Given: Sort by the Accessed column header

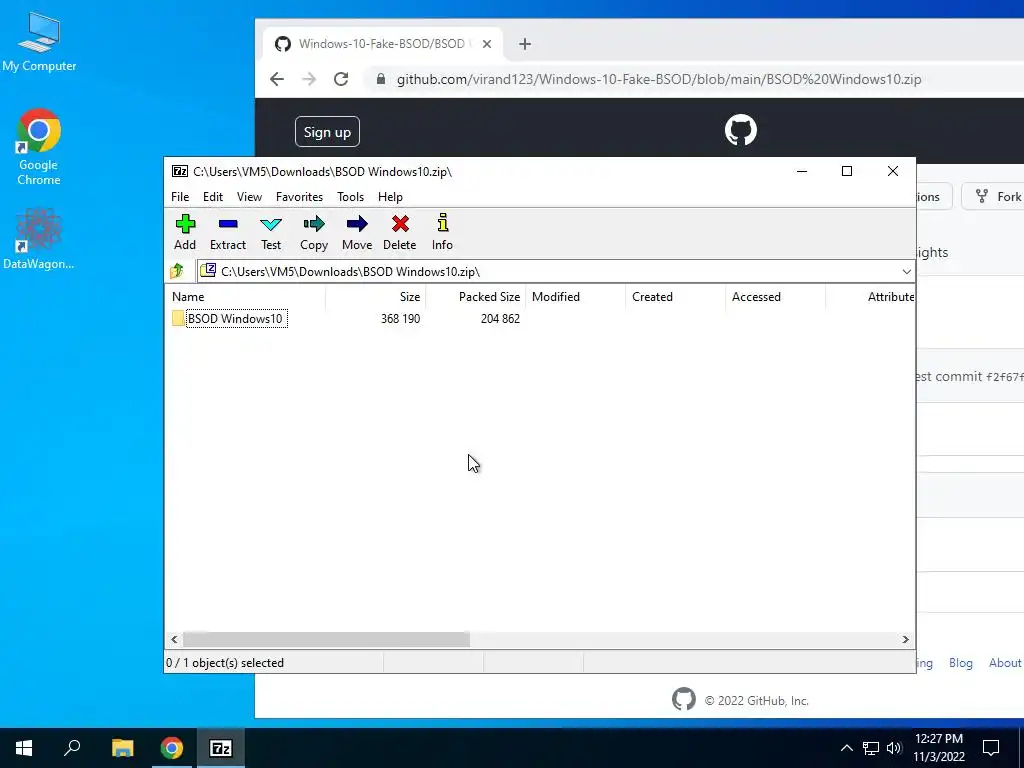Looking at the screenshot, I should coord(776,296).
